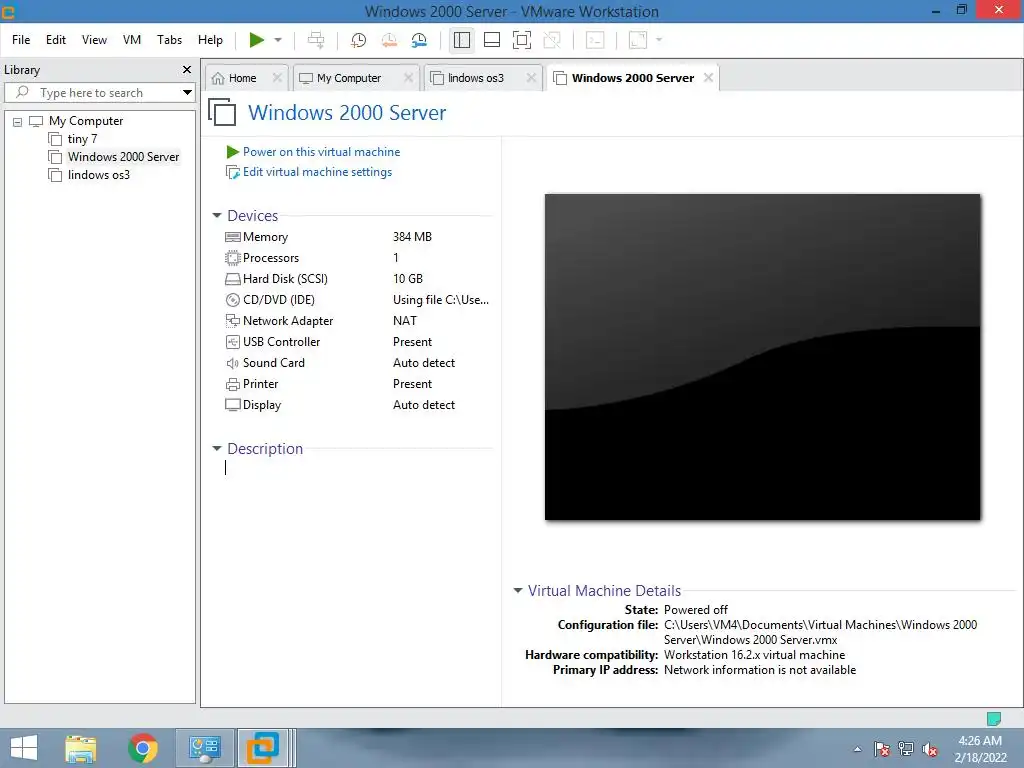Close the Home tab
Image resolution: width=1024 pixels, height=768 pixels.
277,78
